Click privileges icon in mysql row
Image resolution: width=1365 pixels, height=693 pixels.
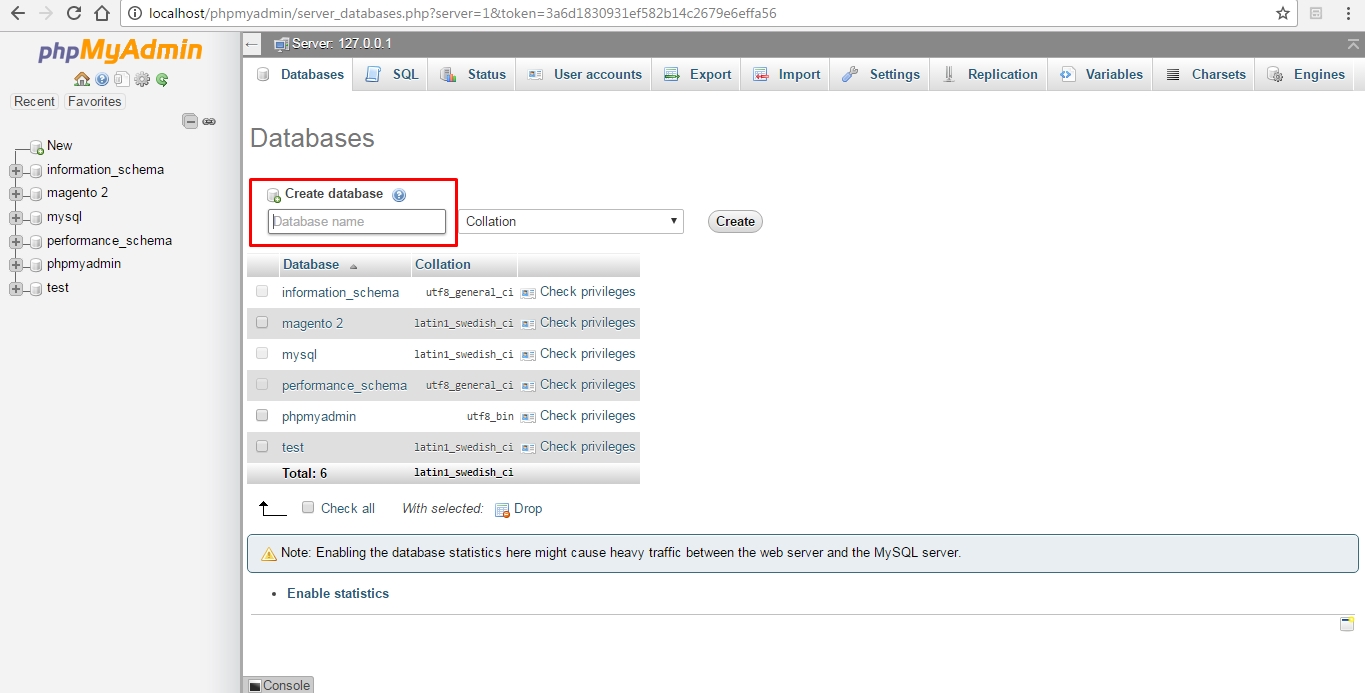[529, 355]
